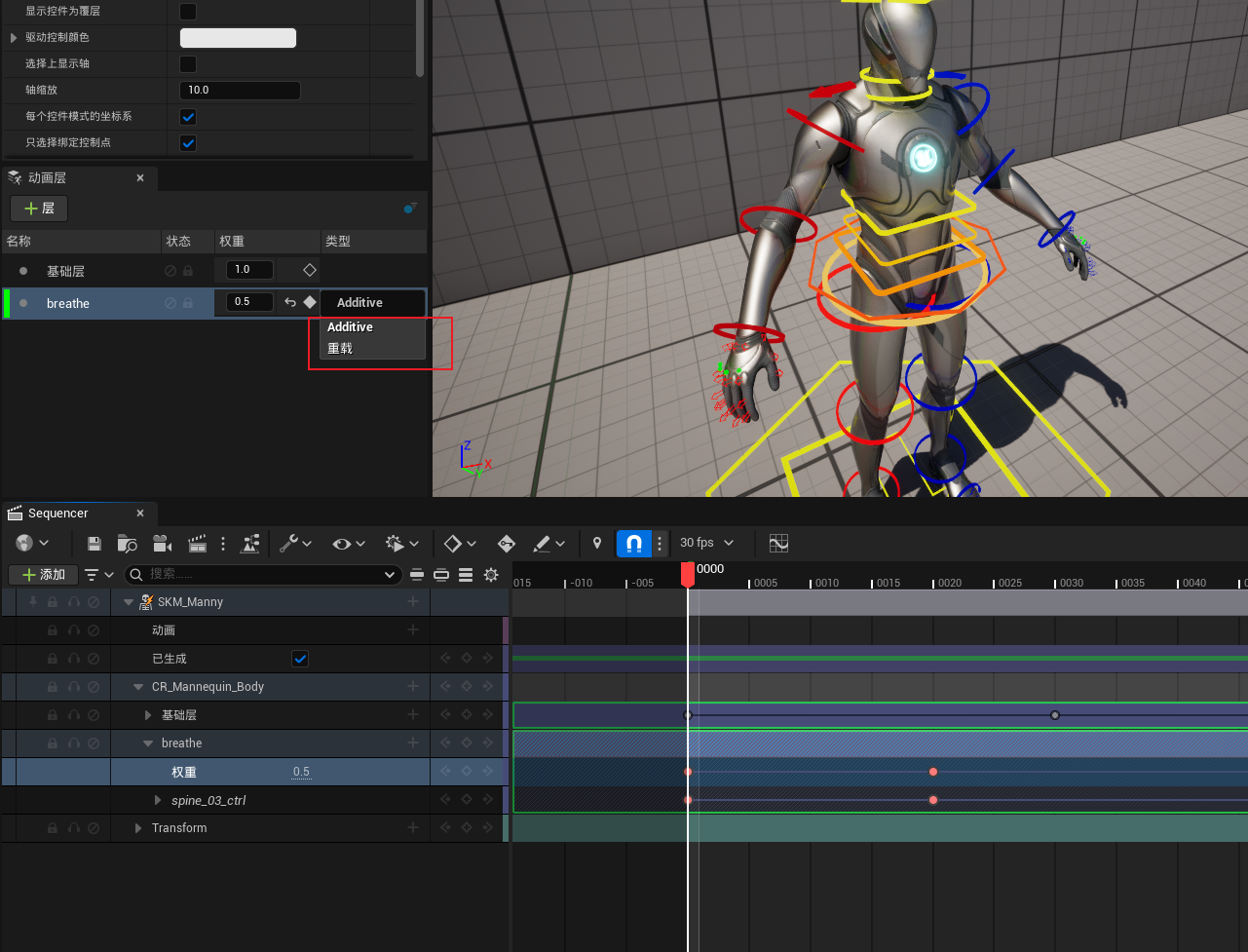Viewport: 1248px width, 952px height.
Task: Toggle the mute icon on the breathe layer
Action: coord(170,303)
